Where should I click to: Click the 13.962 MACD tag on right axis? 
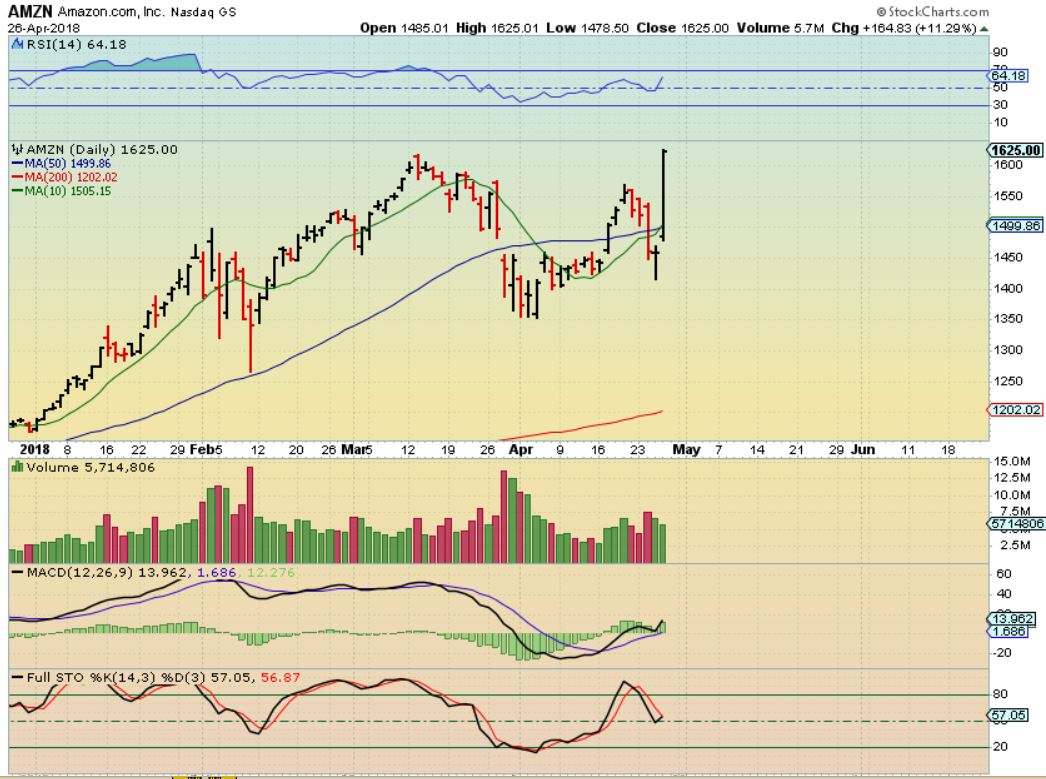coord(1011,619)
